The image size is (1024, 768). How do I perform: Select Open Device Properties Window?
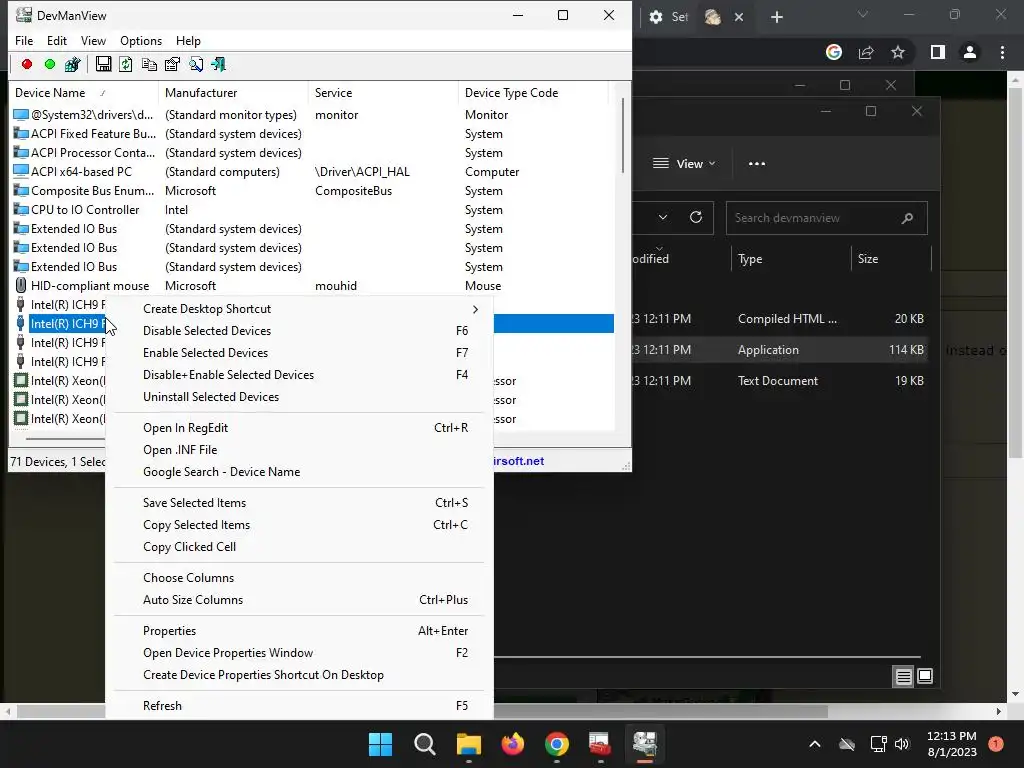point(299,653)
